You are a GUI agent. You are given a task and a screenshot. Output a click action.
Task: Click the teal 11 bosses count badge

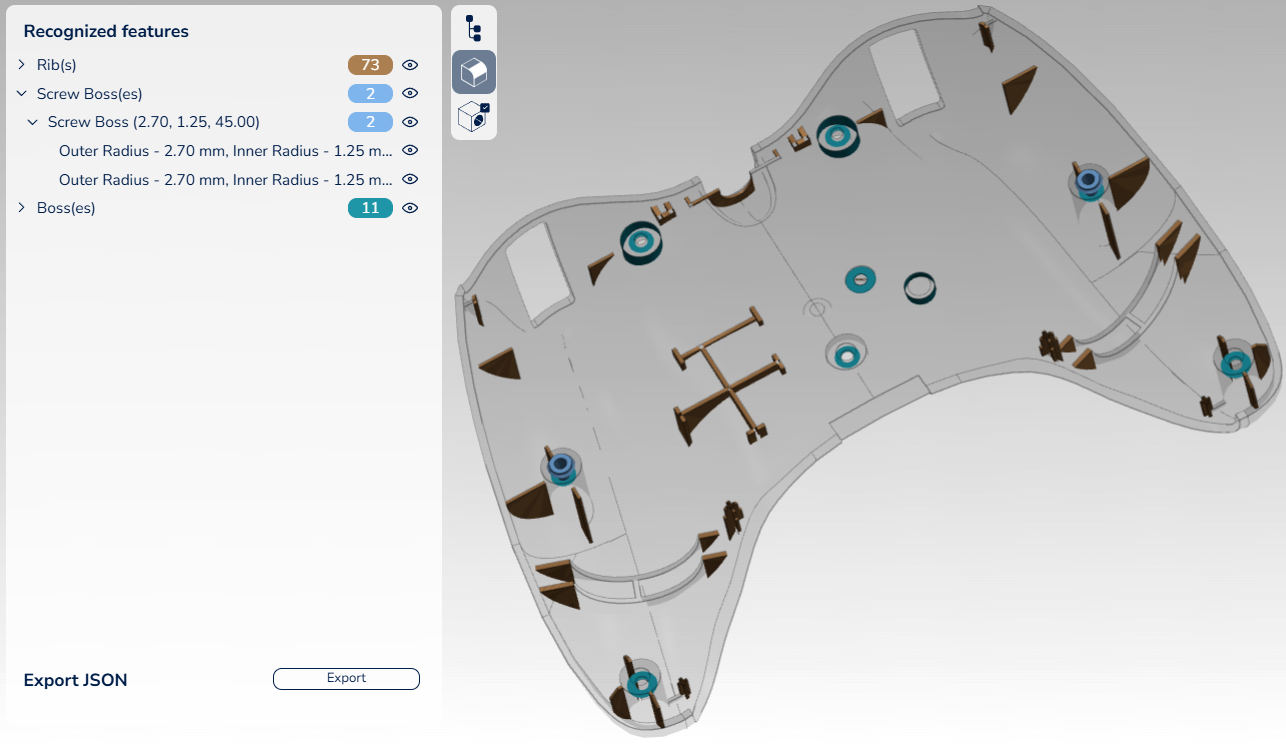point(370,208)
